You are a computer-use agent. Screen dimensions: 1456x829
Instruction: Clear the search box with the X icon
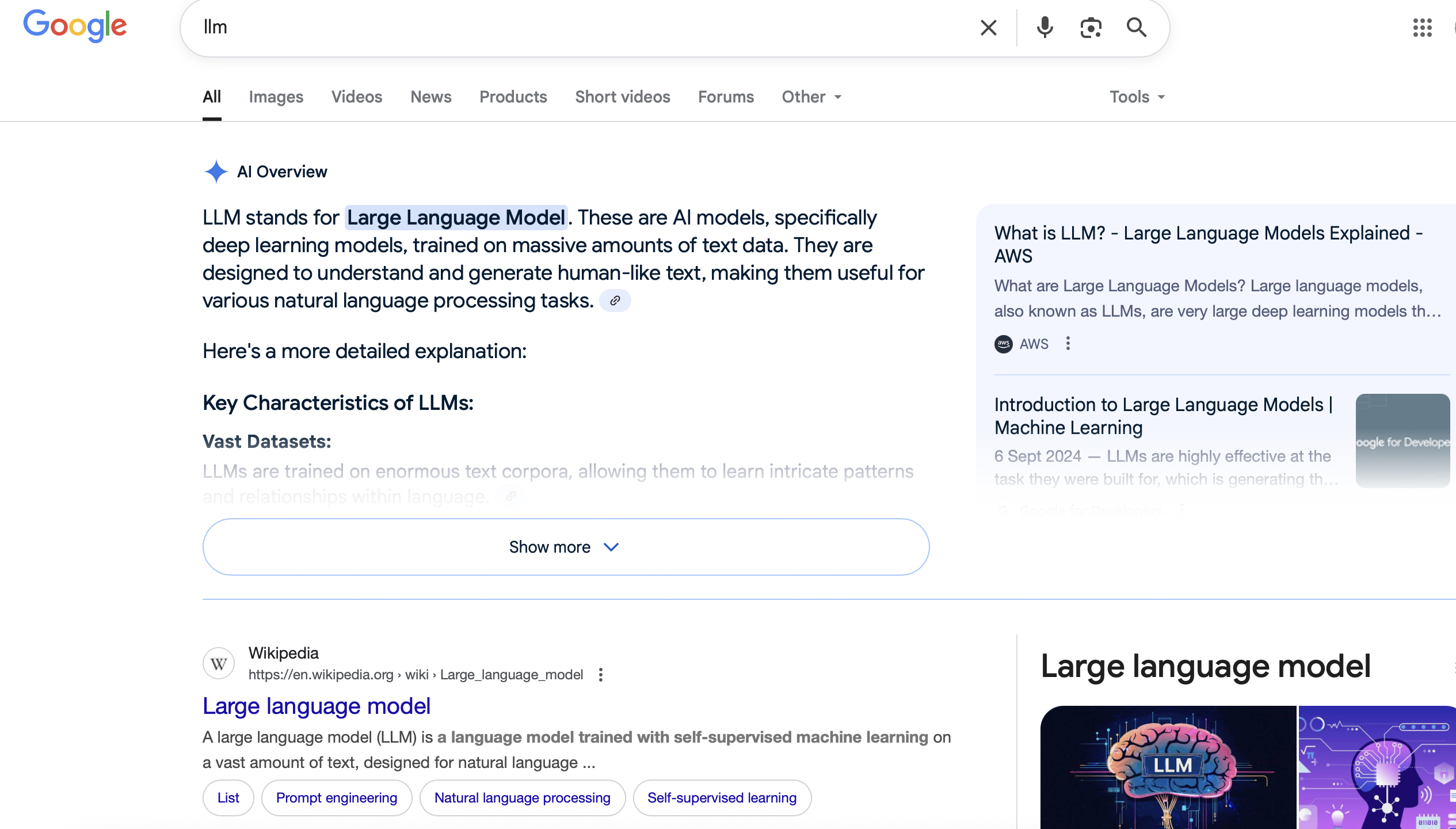coord(988,28)
